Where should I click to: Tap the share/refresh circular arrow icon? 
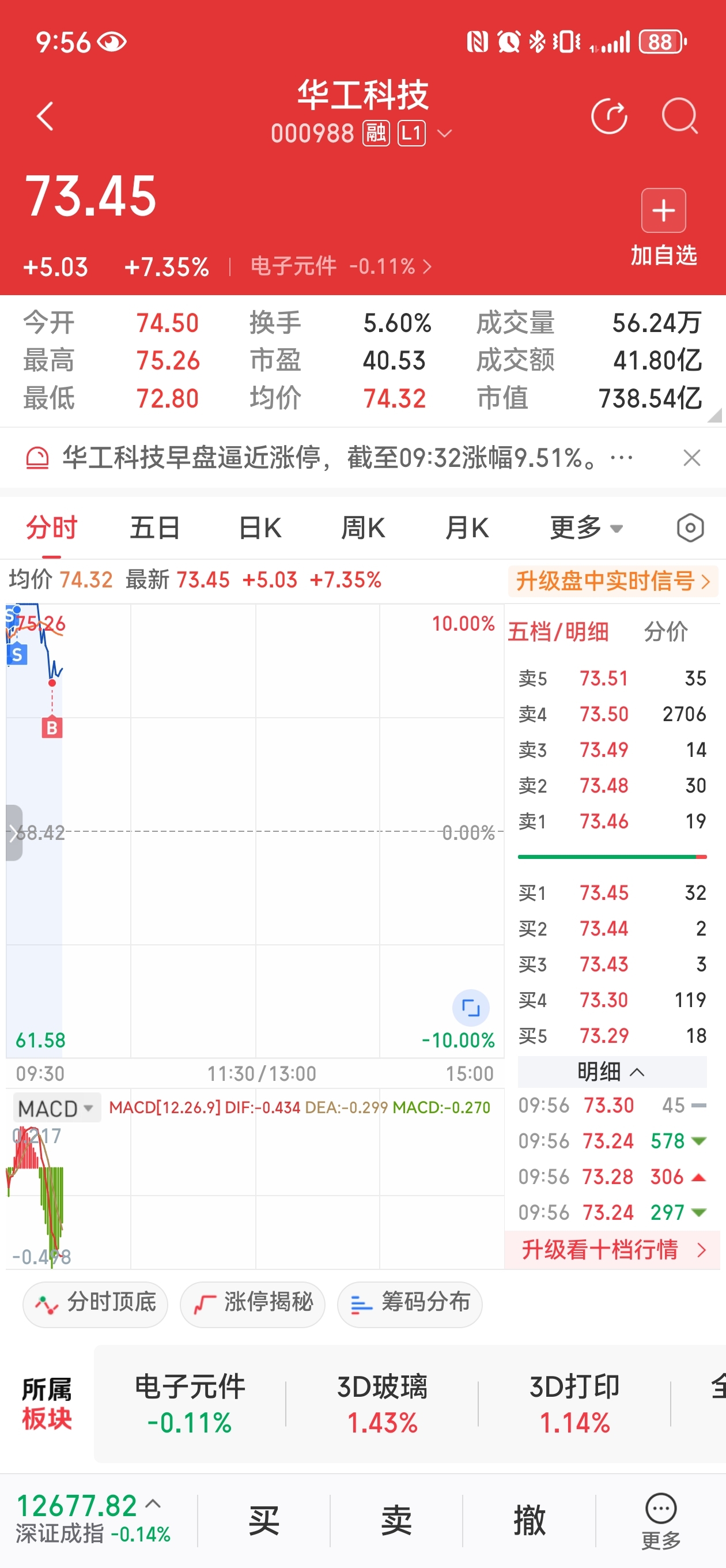click(609, 116)
